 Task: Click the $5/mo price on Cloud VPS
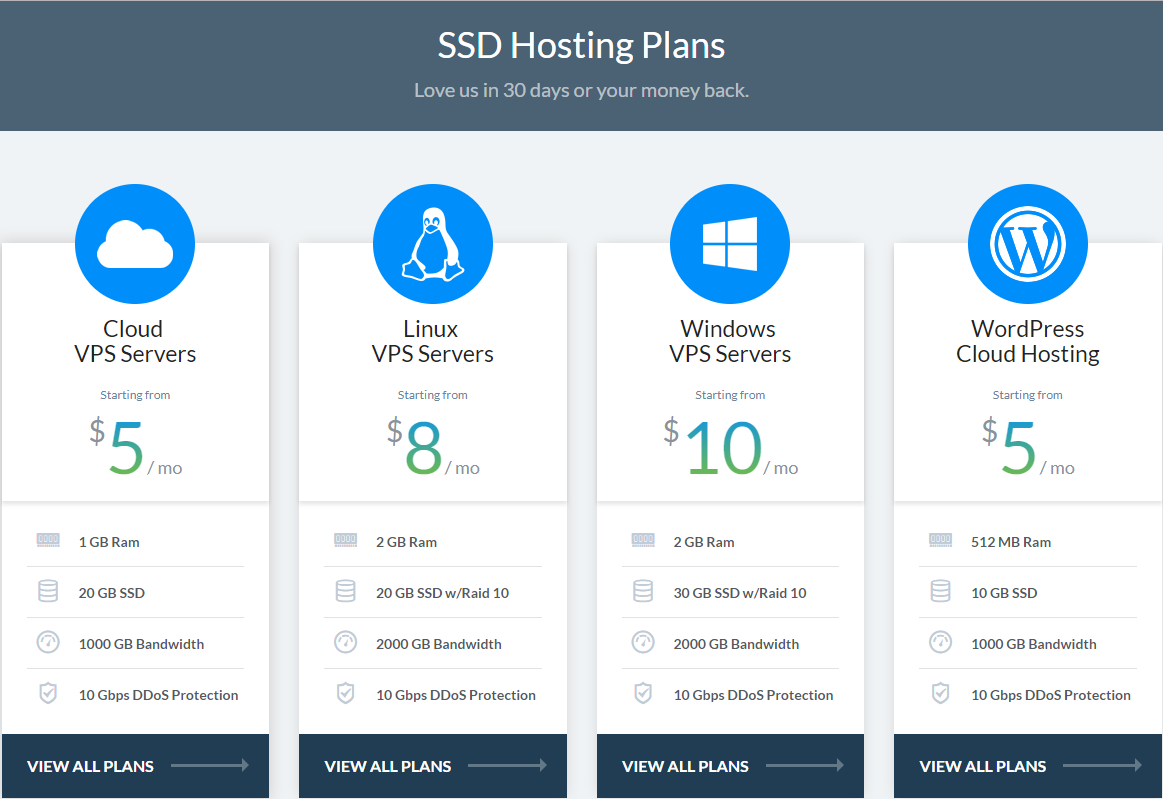coord(135,447)
